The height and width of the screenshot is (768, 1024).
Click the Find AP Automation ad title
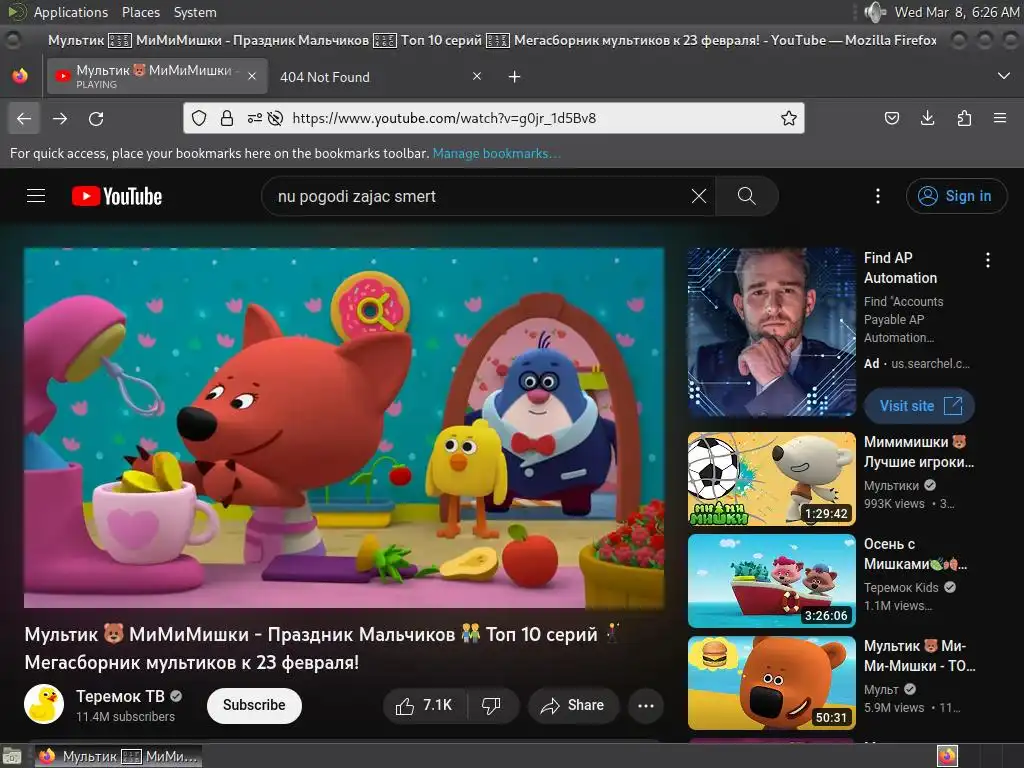(901, 268)
